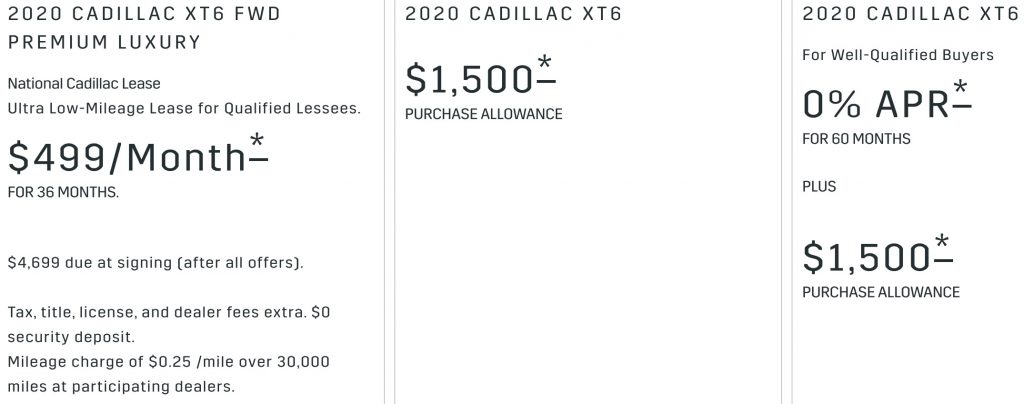Click the FOR 60 MONTHS term text
This screenshot has width=1024, height=404.
click(x=856, y=139)
